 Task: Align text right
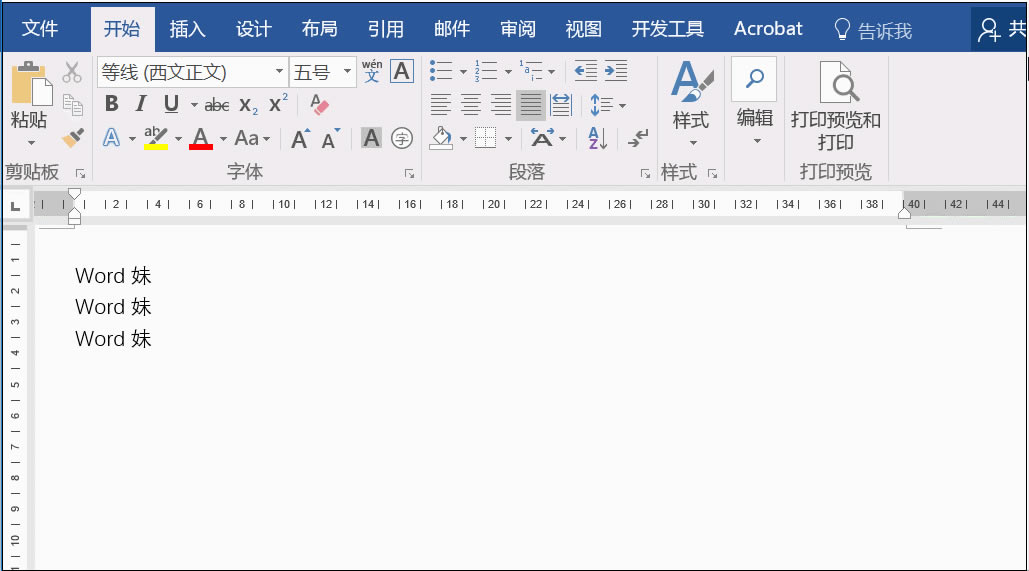(x=501, y=105)
